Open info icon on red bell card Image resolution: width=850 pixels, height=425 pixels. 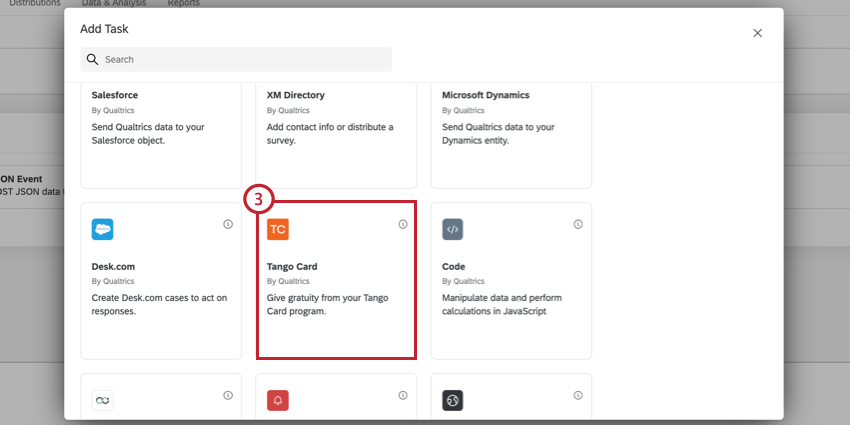[x=403, y=395]
